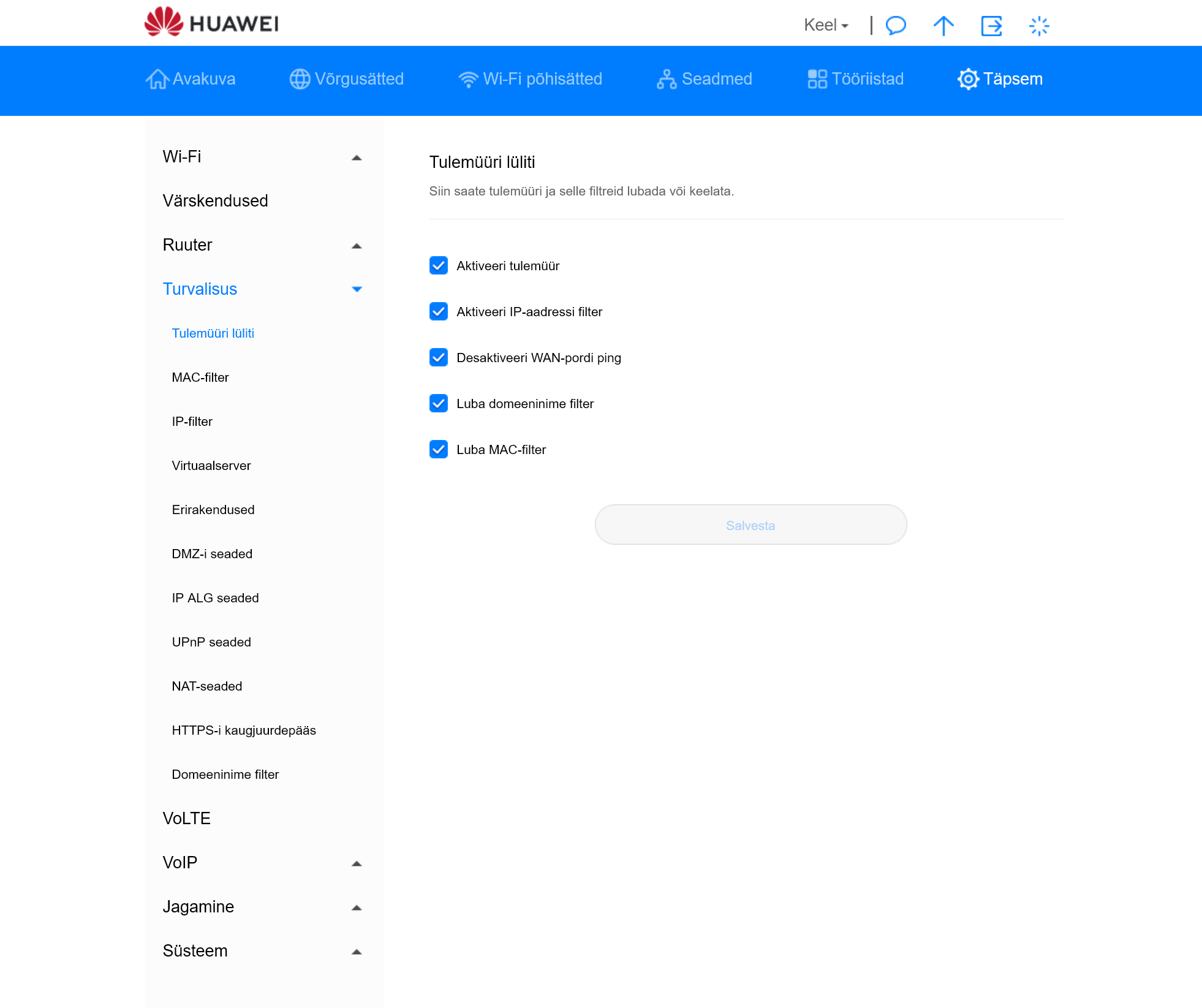Open UPnP seaded page

[211, 642]
